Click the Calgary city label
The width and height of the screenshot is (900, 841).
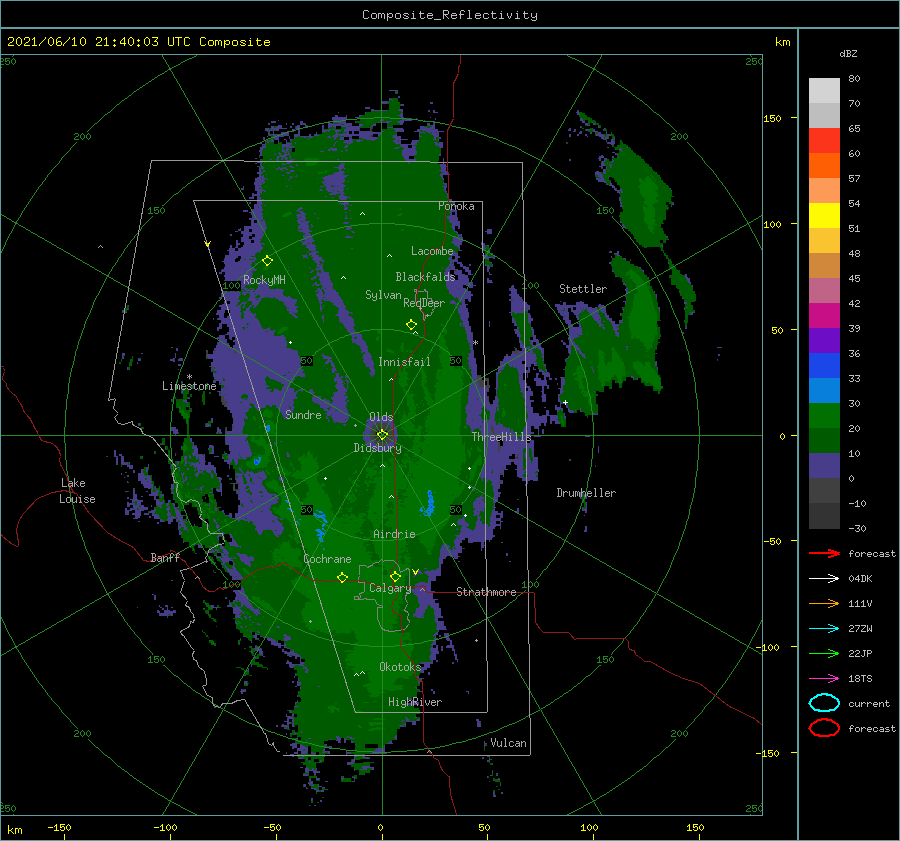pyautogui.click(x=390, y=588)
